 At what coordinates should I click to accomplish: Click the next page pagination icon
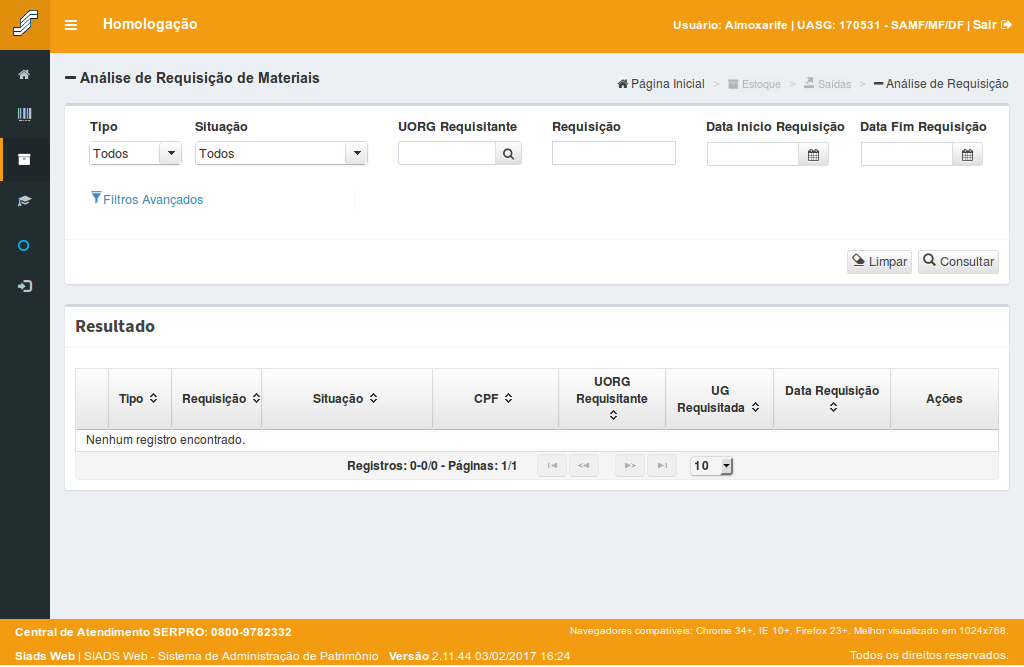tap(630, 466)
